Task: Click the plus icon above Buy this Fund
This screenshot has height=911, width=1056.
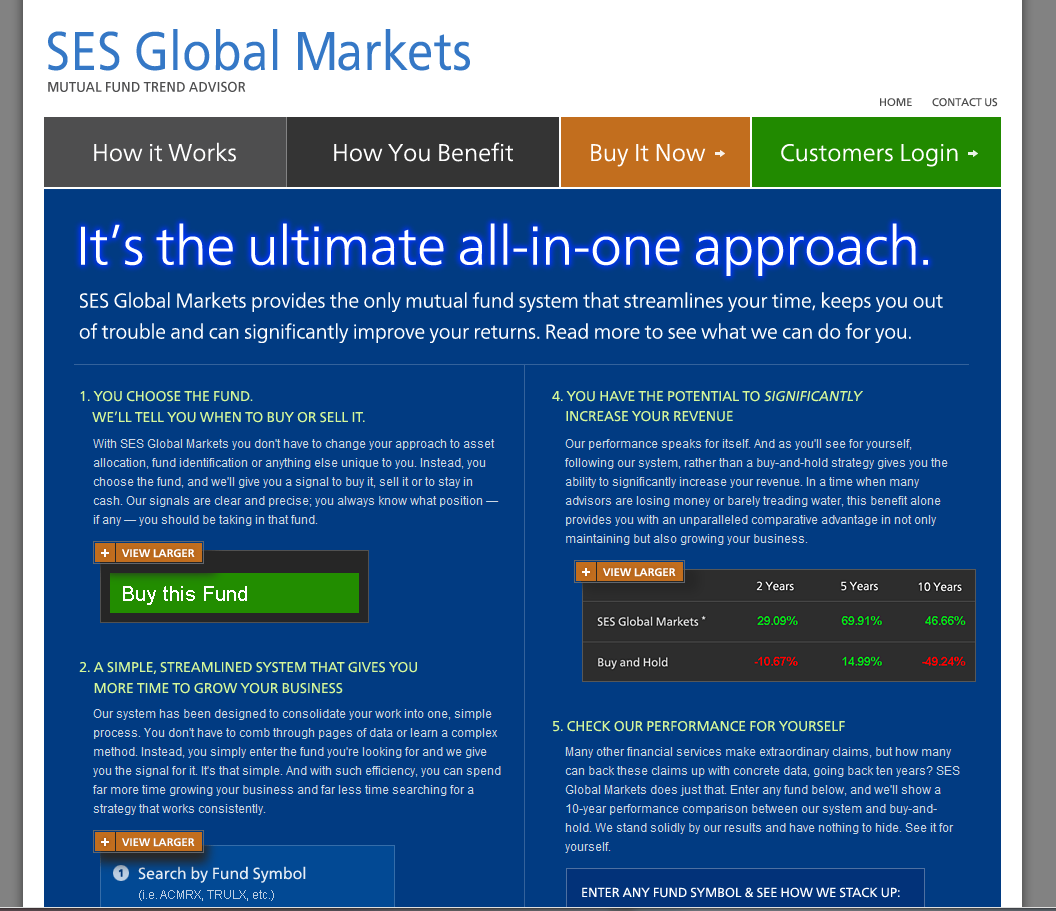Action: [x=106, y=553]
